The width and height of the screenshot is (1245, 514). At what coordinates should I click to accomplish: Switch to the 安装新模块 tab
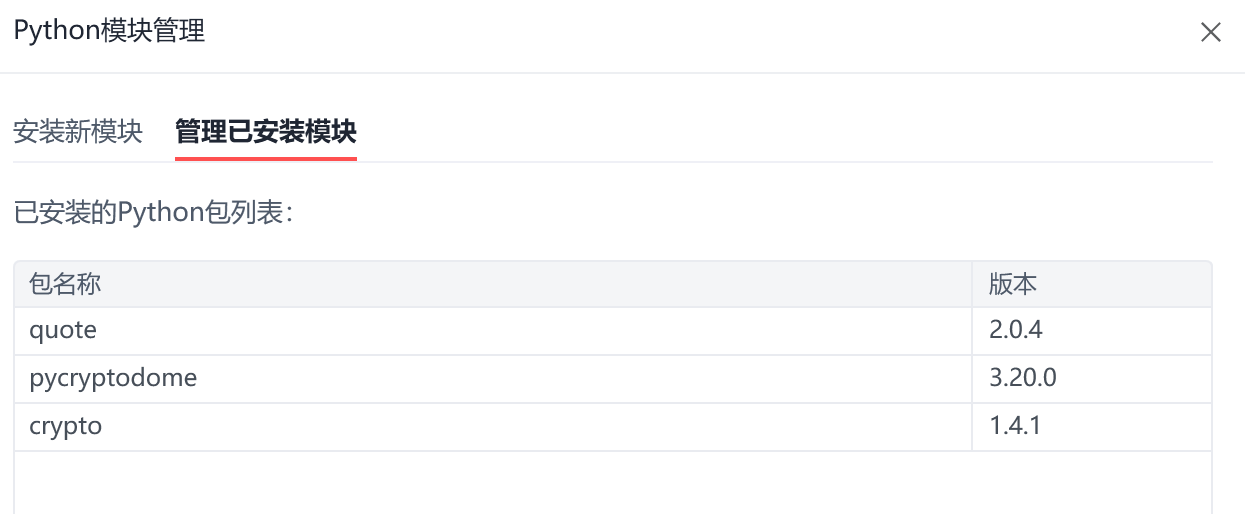coord(78,131)
